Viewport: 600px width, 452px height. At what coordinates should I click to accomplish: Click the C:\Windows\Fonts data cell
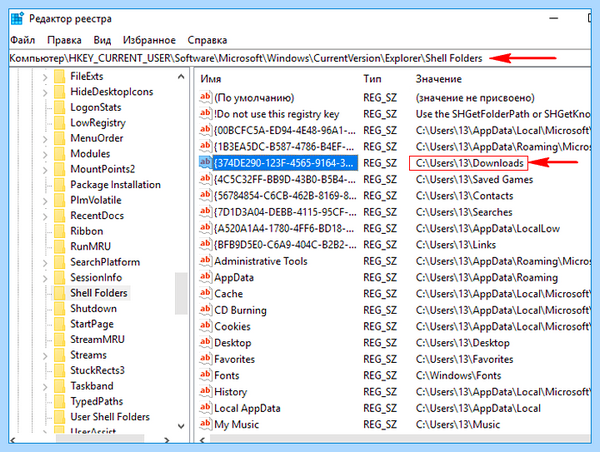(x=458, y=375)
